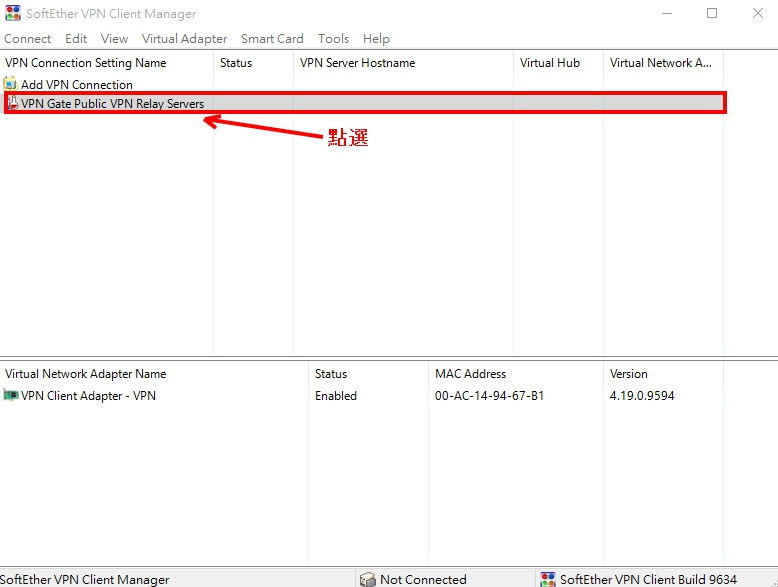Open the View menu
This screenshot has height=587, width=778.
[114, 39]
